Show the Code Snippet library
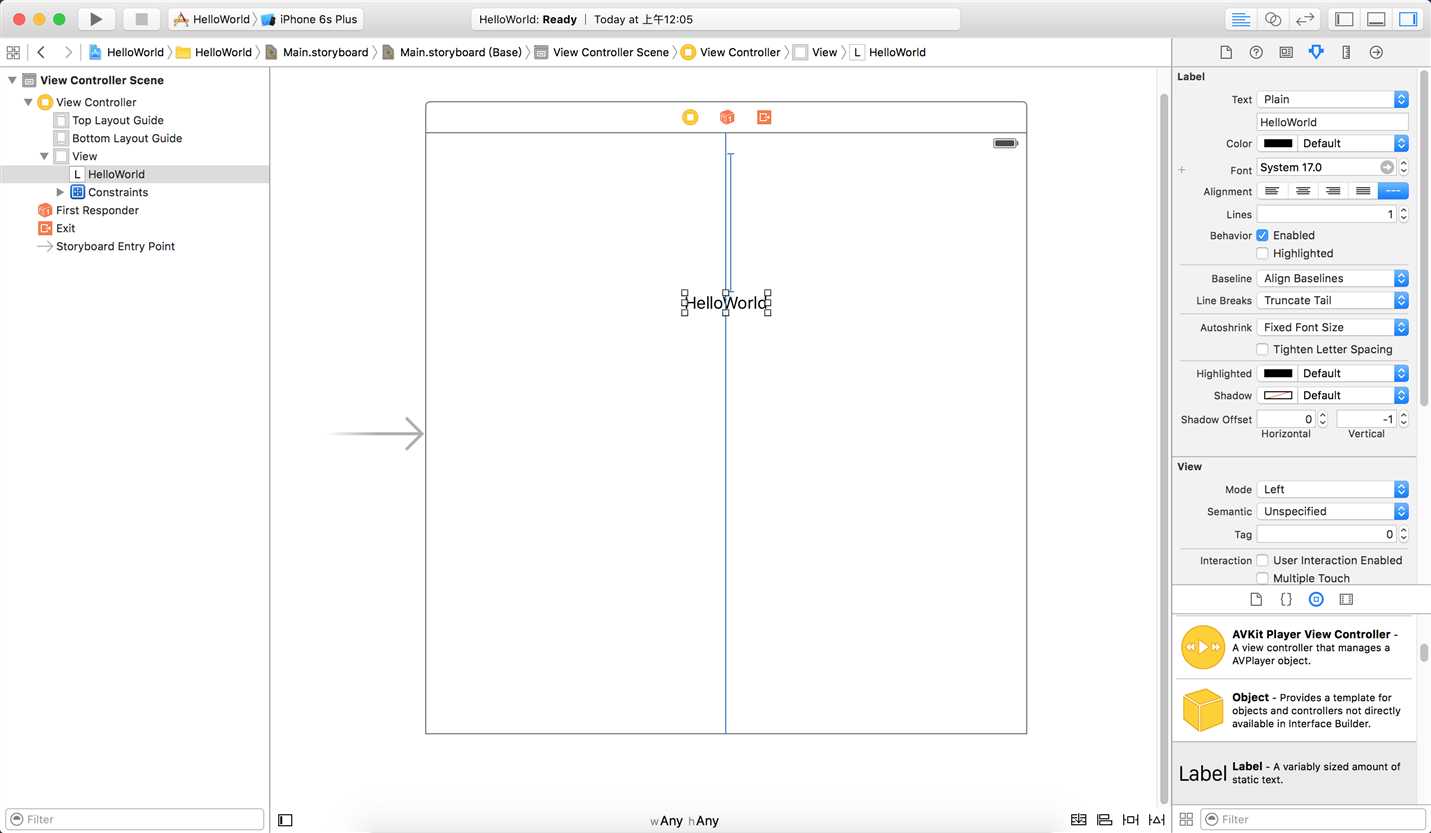1431x833 pixels. 1286,599
